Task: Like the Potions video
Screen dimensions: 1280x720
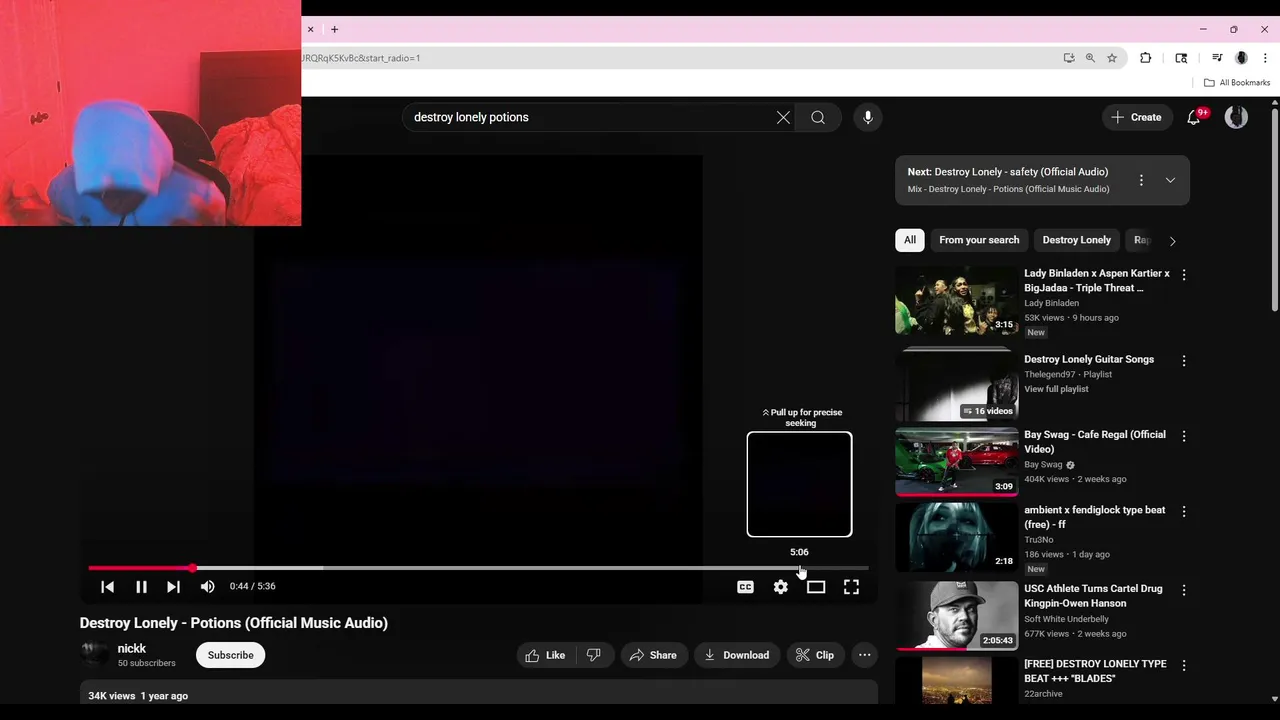Action: [545, 655]
